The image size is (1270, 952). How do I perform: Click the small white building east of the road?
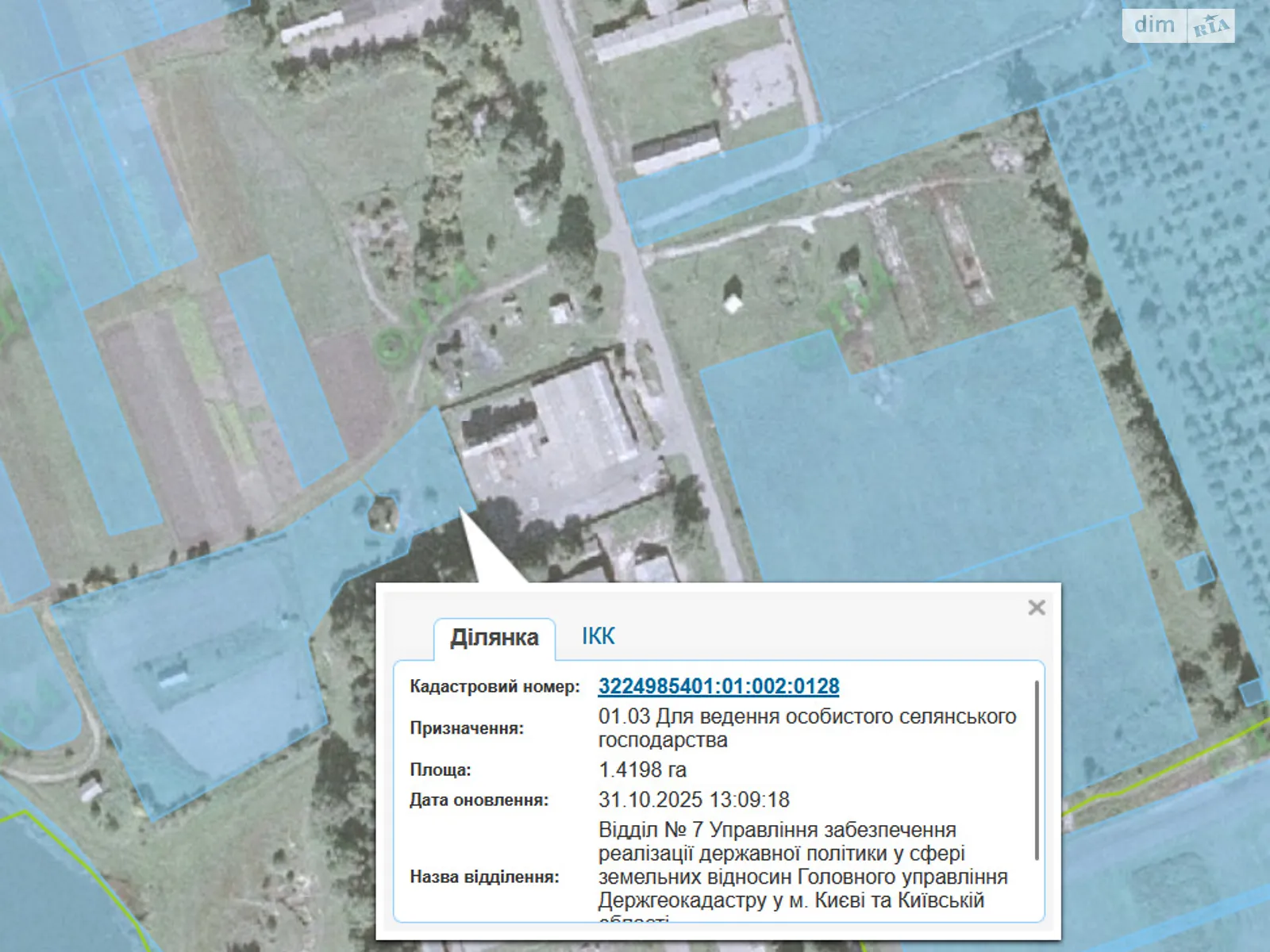coord(733,303)
